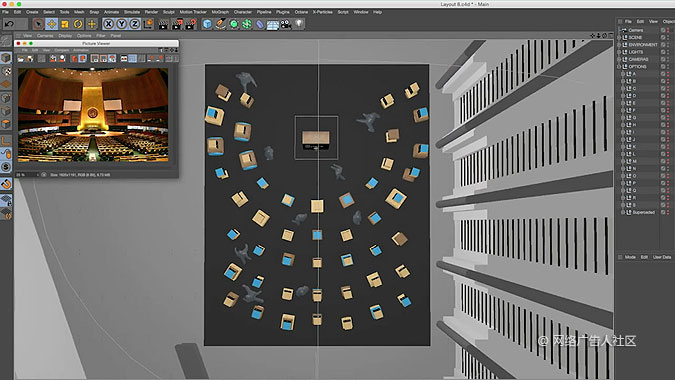675x380 pixels.
Task: Open the X-Particles menu
Action: [322, 12]
